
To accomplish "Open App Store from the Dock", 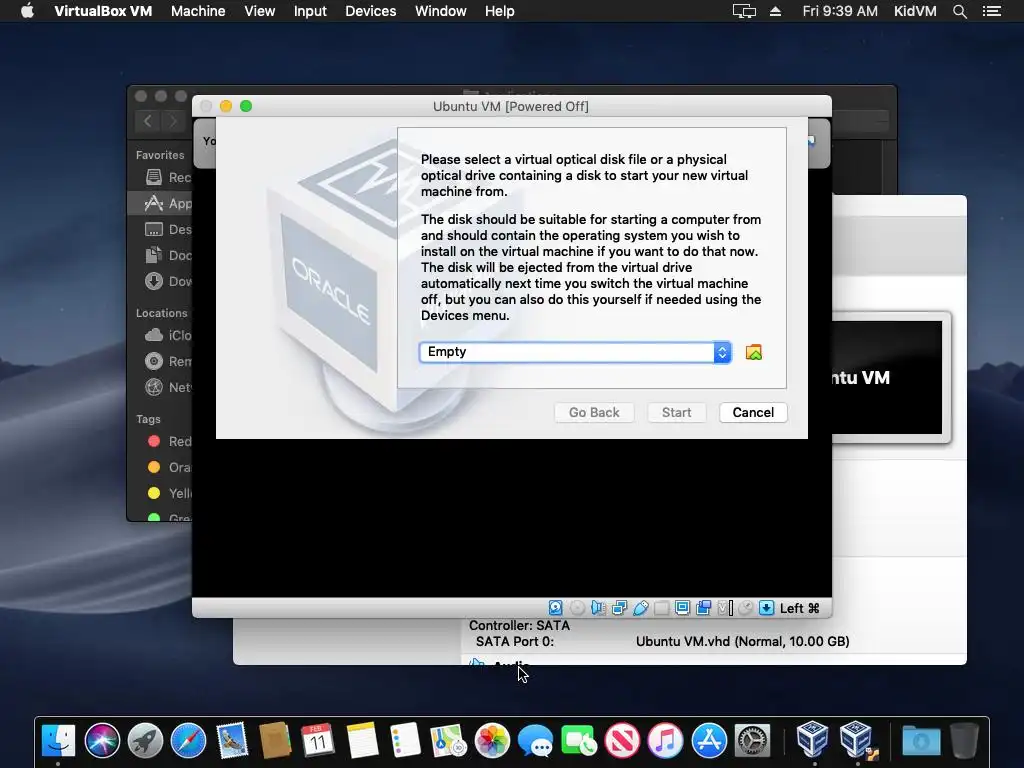I will click(709, 741).
